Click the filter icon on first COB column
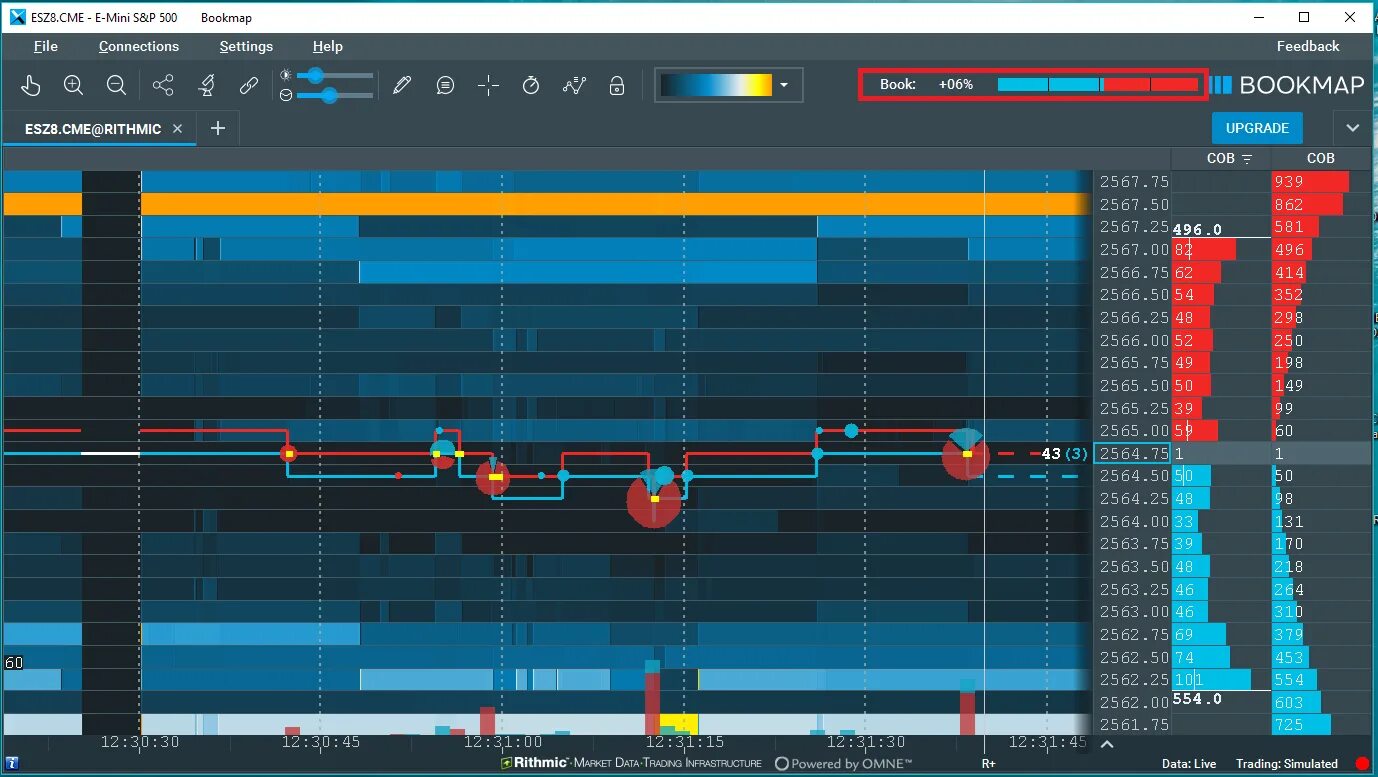The width and height of the screenshot is (1378, 777). pyautogui.click(x=1247, y=159)
